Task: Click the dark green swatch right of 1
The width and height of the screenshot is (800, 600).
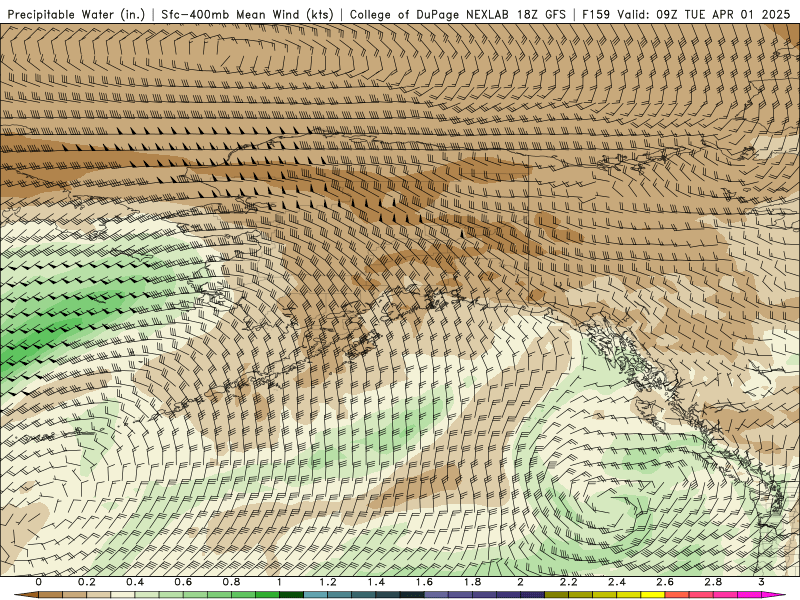Action: [291, 594]
